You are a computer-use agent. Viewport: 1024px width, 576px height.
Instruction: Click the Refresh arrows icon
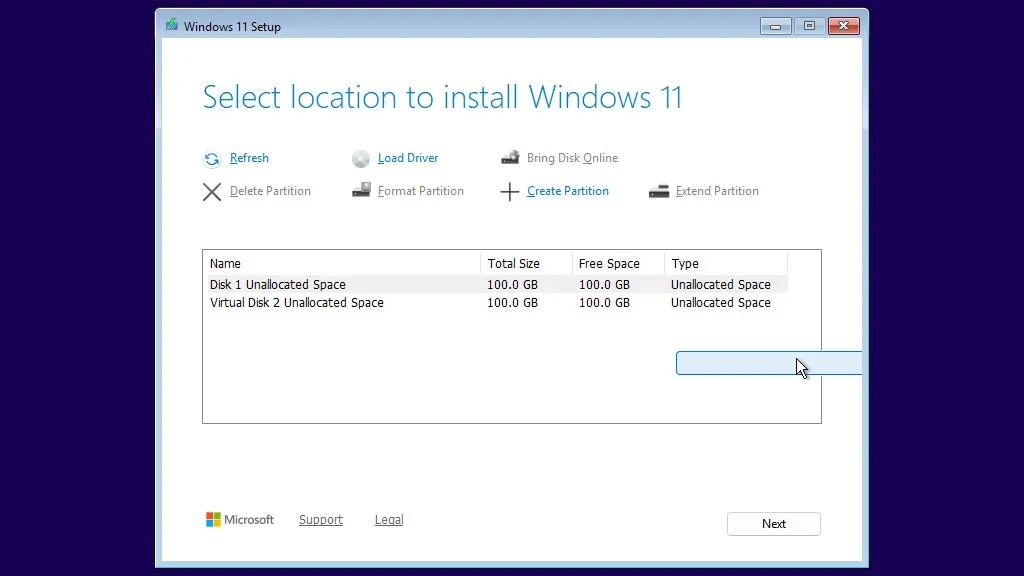[x=212, y=158]
